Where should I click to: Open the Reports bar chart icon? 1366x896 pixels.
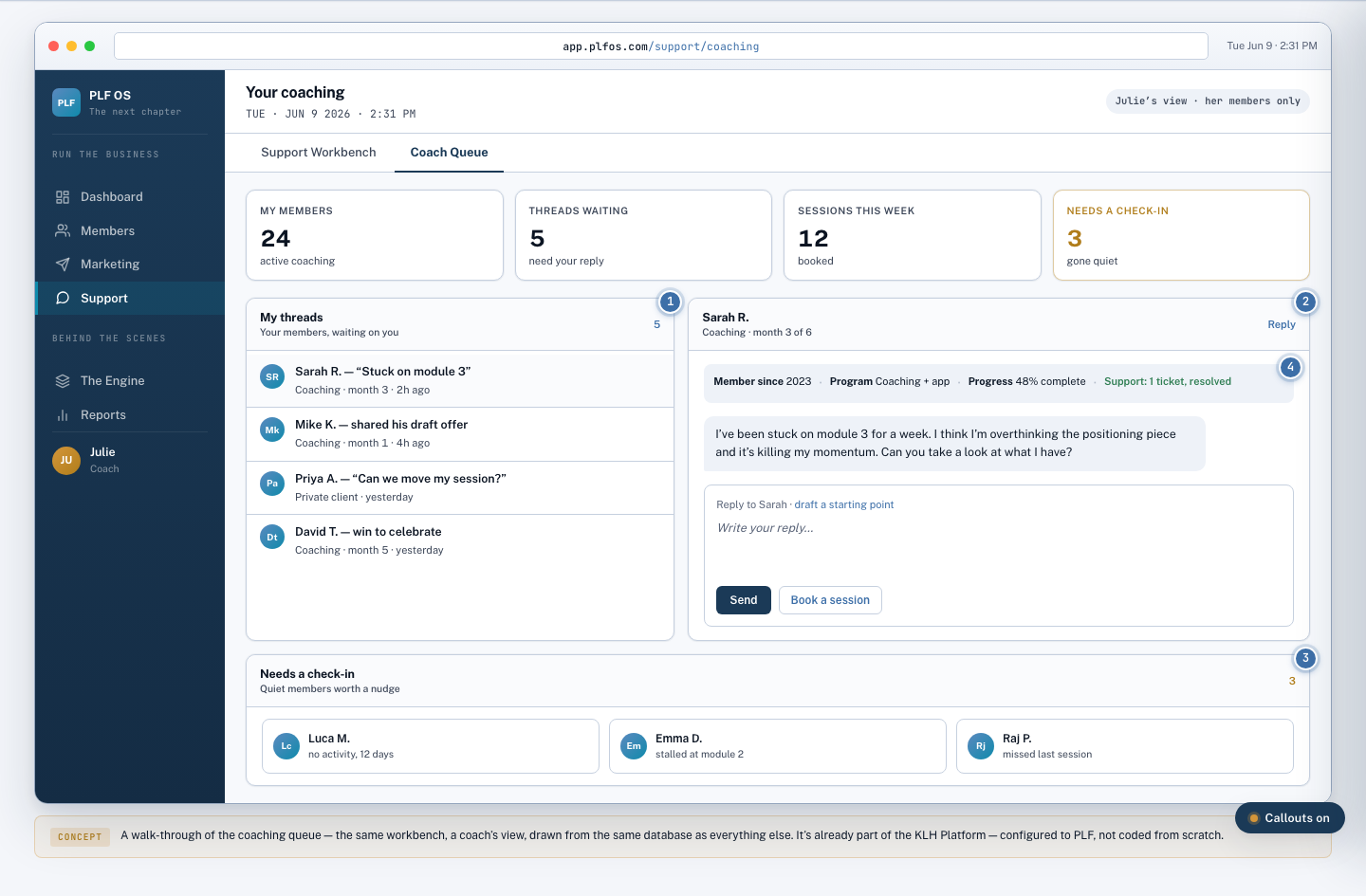(63, 415)
